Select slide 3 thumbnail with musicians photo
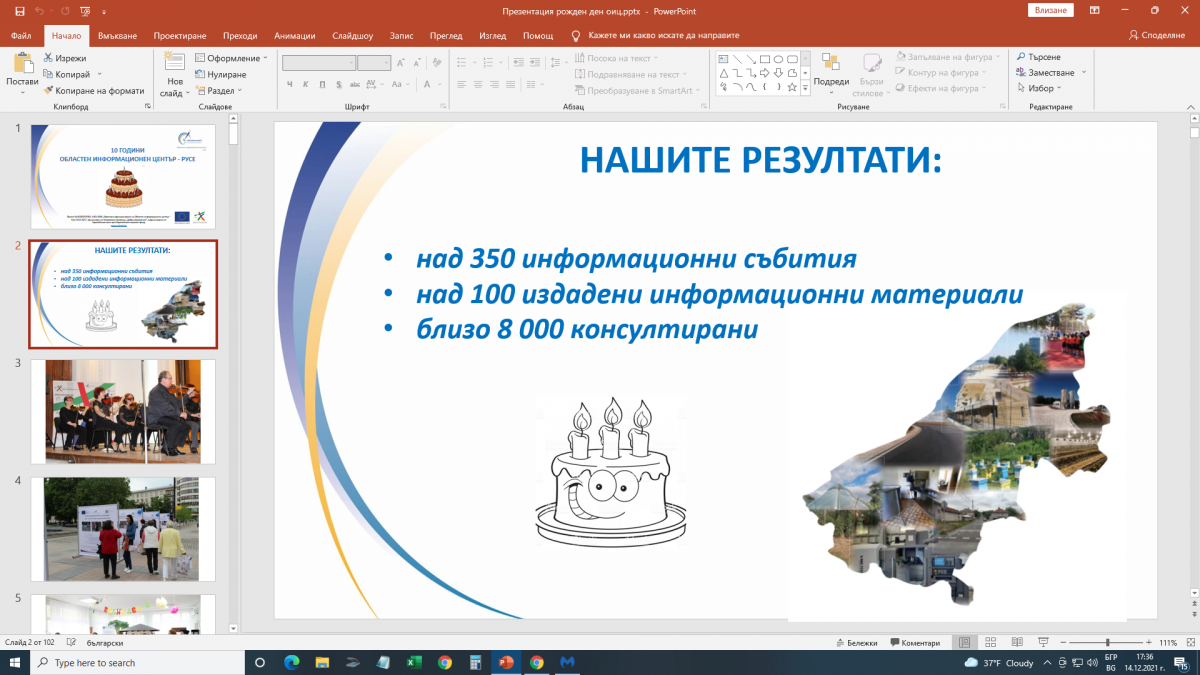The width and height of the screenshot is (1200, 675). pos(123,412)
